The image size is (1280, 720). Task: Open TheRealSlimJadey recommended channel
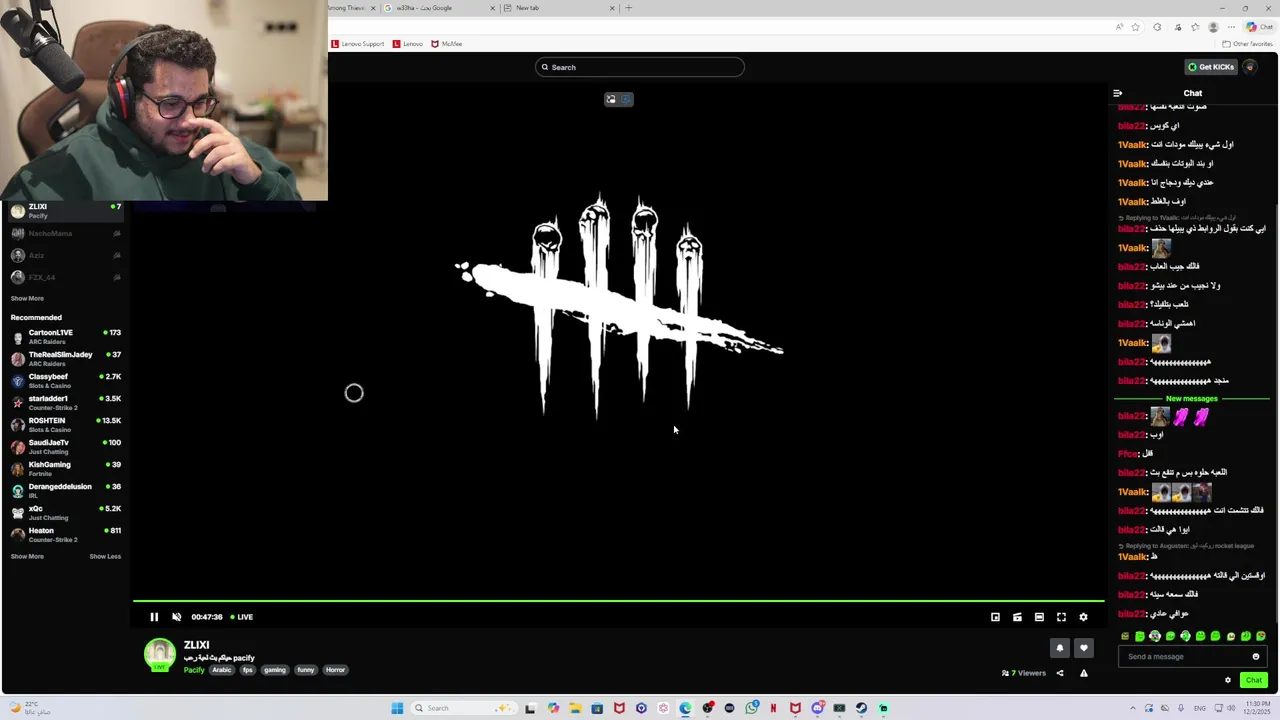[65, 359]
